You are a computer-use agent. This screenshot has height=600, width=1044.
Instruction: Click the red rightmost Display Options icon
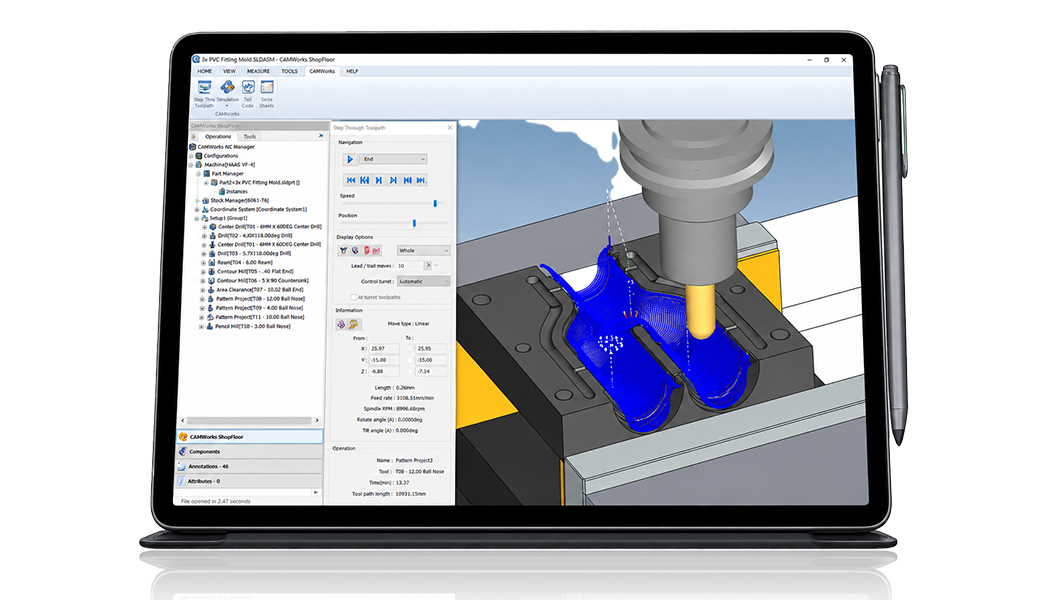(x=376, y=250)
